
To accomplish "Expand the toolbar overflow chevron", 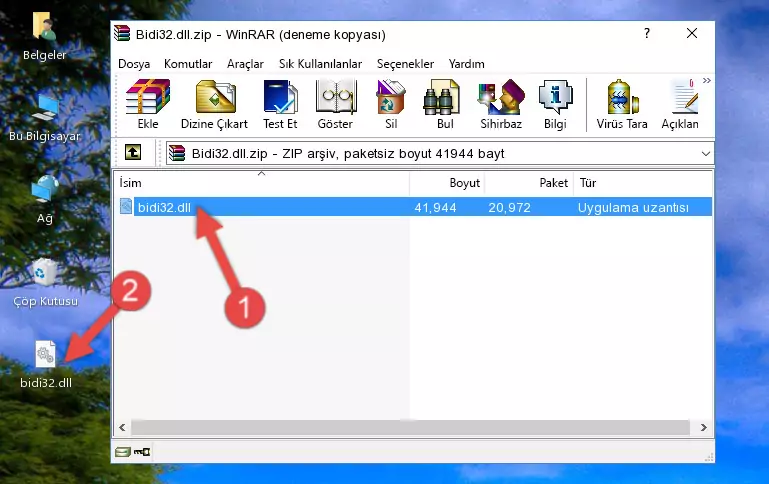I will (707, 80).
